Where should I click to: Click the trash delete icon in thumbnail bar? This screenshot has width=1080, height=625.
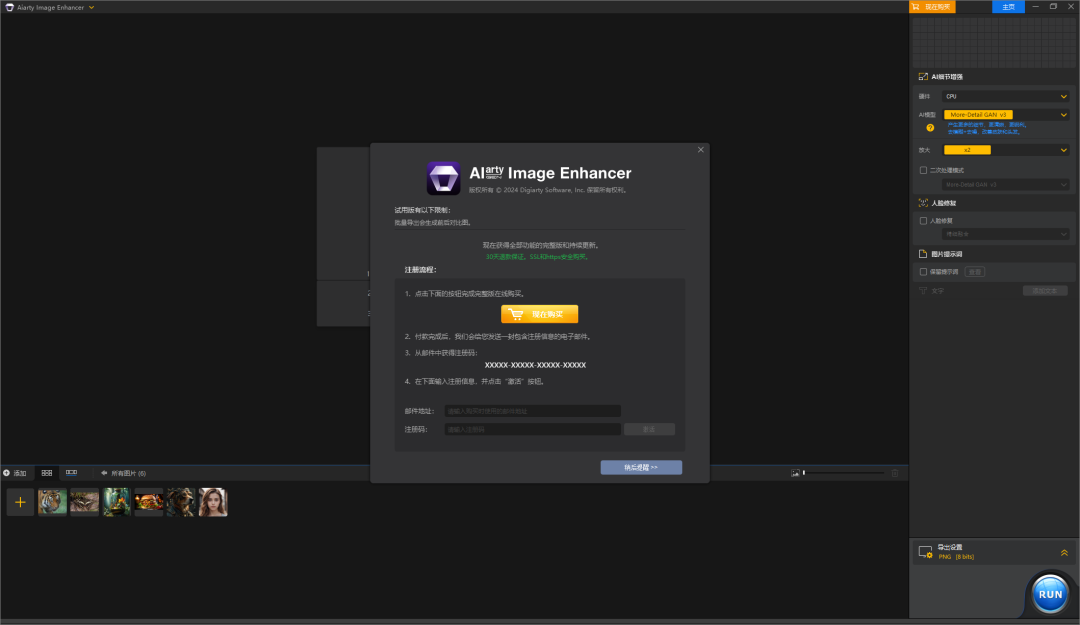tap(895, 473)
